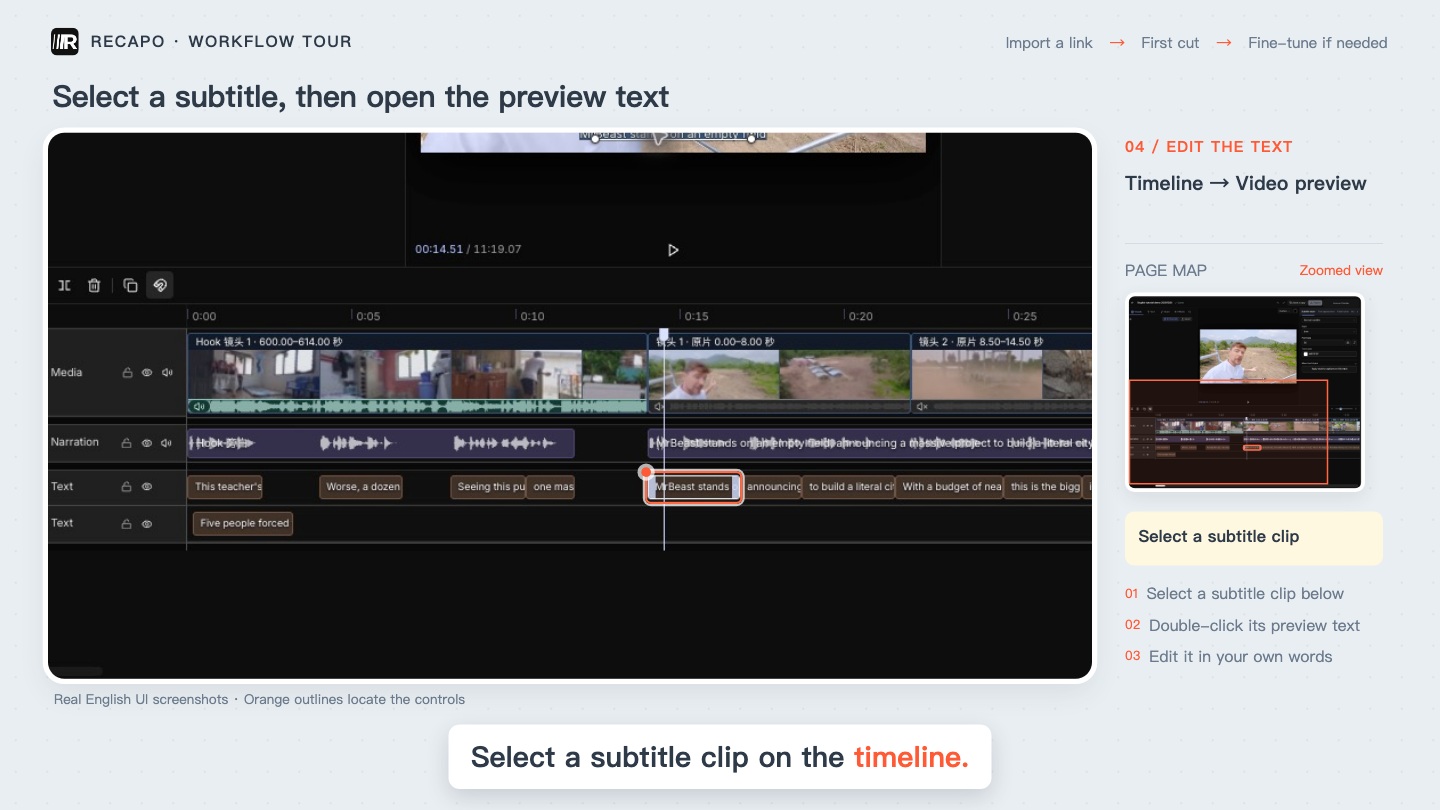
Task: Lock the Media track
Action: [x=127, y=373]
